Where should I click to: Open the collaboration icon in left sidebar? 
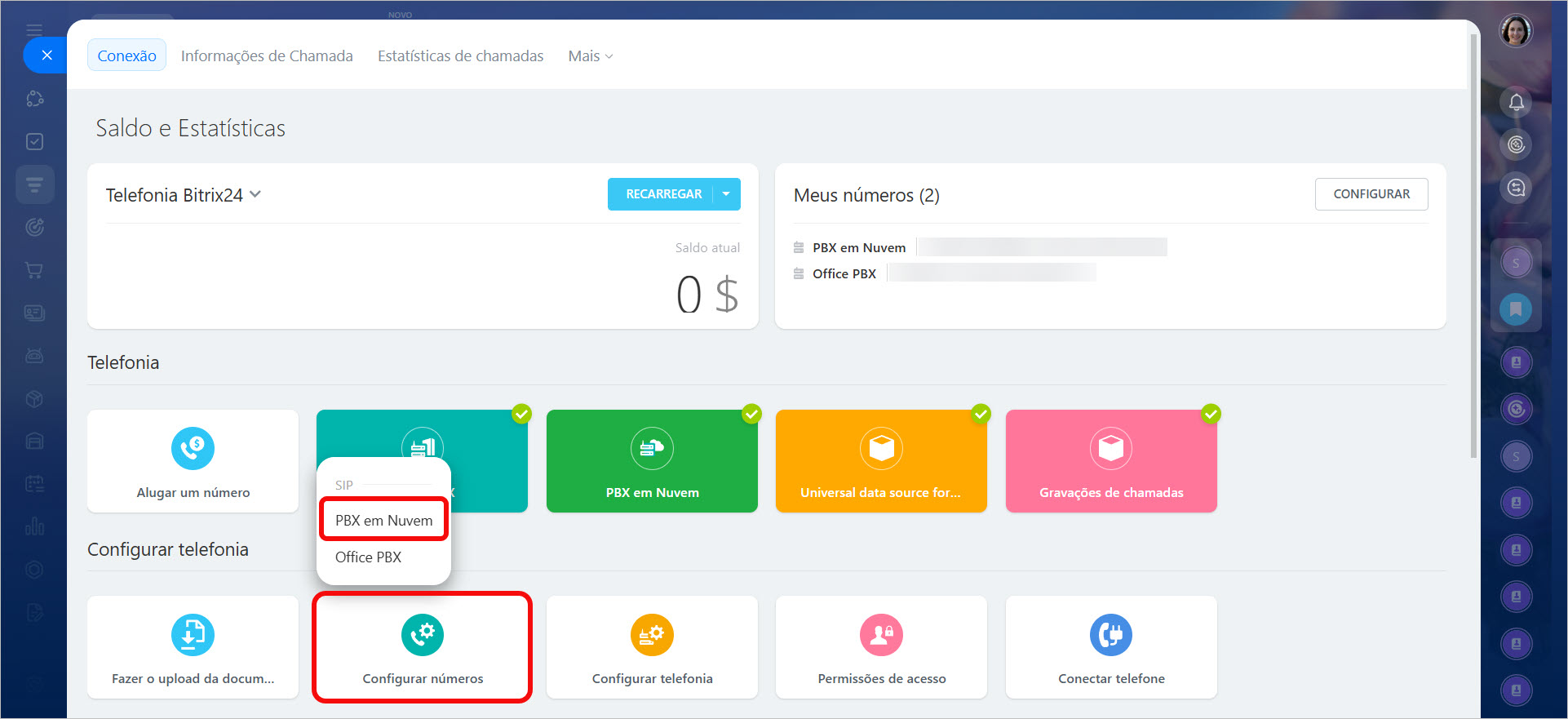[x=34, y=99]
